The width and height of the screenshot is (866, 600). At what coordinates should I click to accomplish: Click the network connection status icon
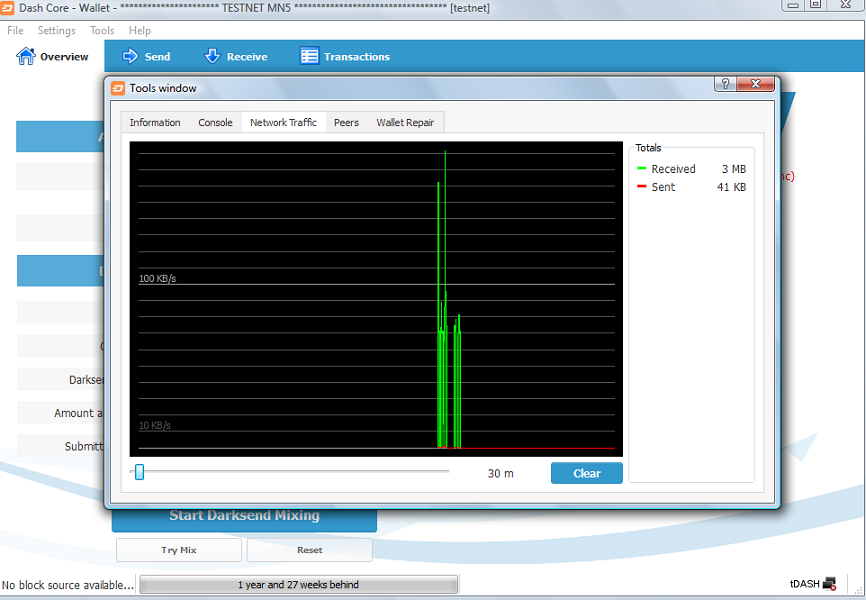(x=830, y=583)
